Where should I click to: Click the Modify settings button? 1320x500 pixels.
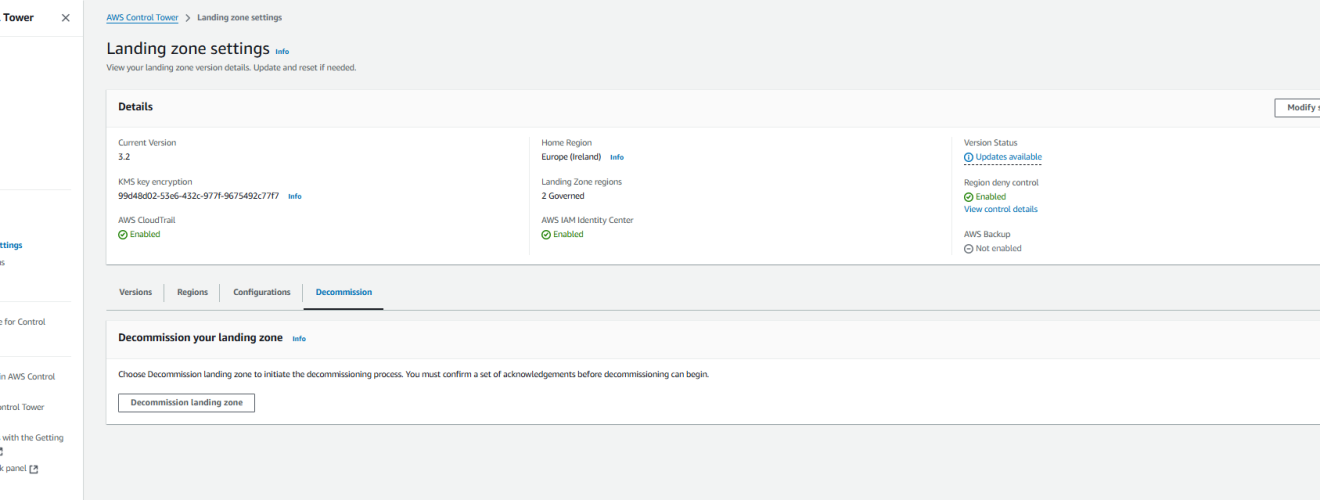click(1298, 108)
